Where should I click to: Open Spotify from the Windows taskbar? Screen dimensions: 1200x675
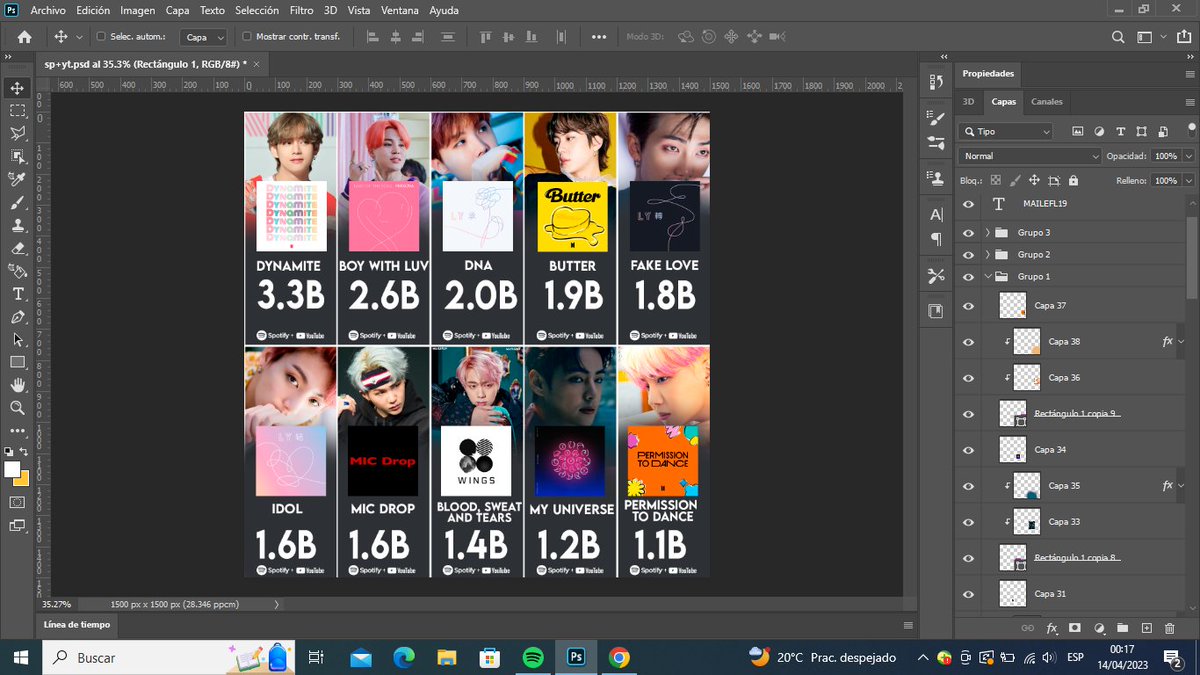coord(533,657)
